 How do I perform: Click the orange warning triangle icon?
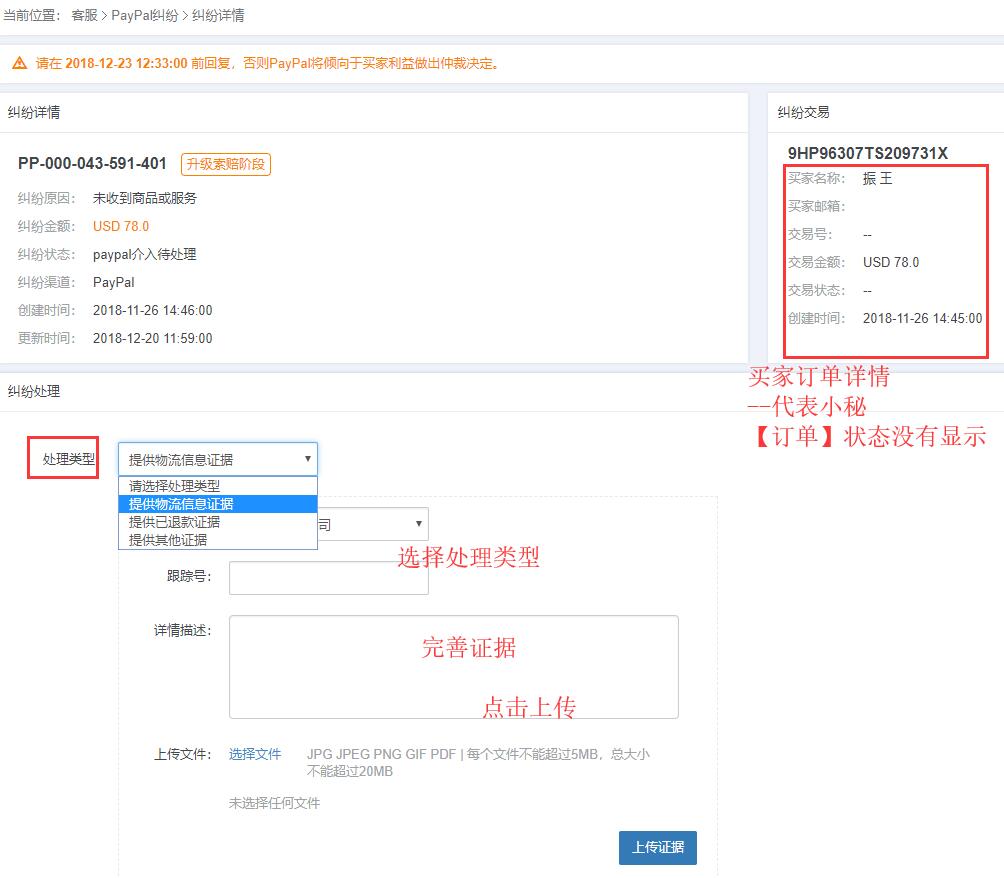tap(20, 63)
